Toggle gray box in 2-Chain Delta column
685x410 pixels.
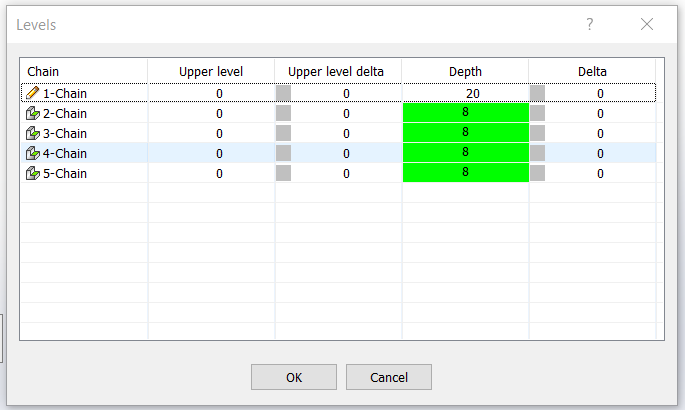pos(538,113)
